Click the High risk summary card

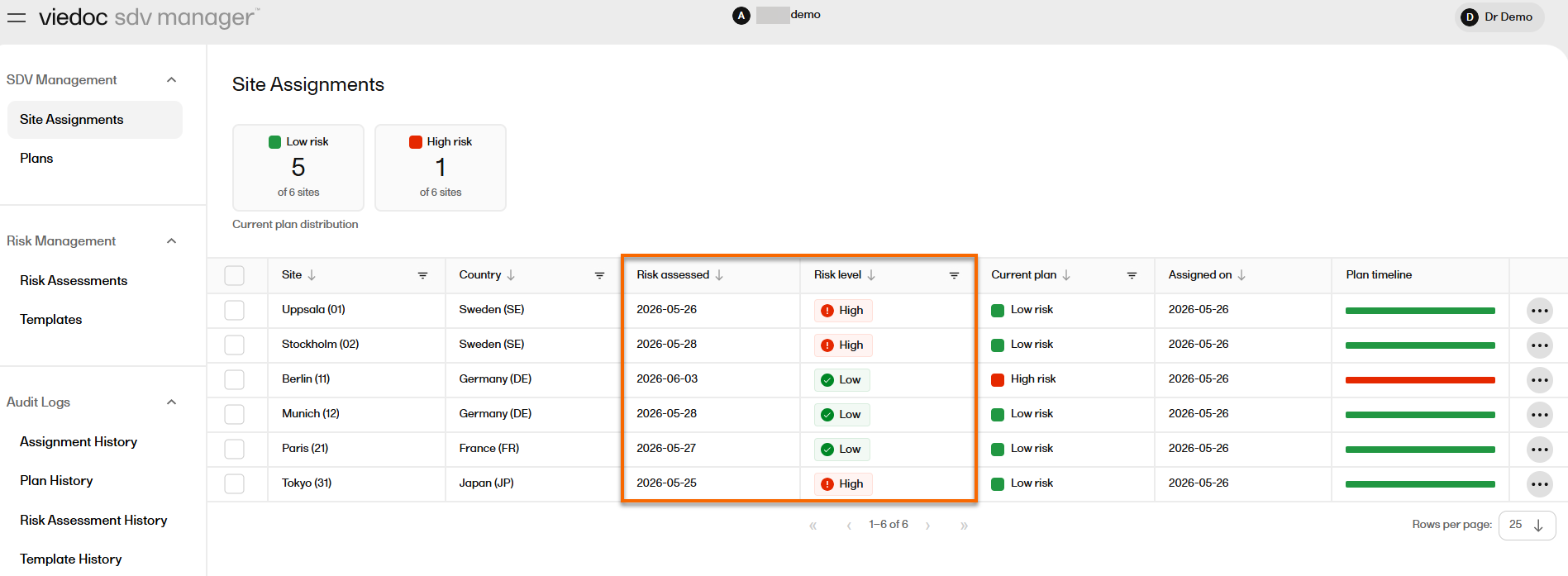click(x=441, y=168)
